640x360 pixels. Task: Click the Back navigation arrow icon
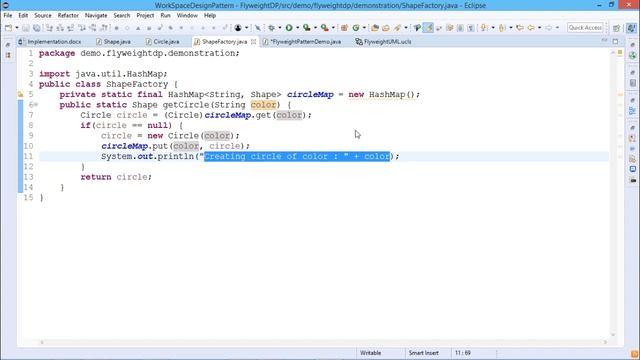click(x=531, y=28)
